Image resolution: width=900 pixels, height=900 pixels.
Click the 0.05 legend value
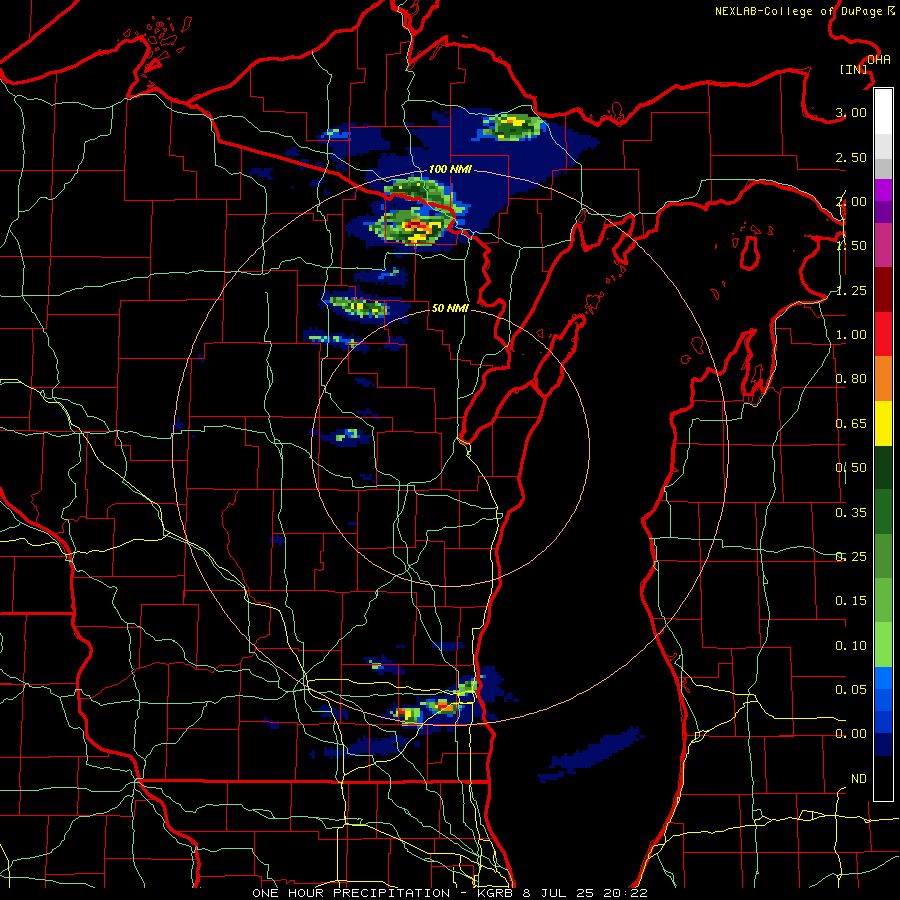(851, 689)
